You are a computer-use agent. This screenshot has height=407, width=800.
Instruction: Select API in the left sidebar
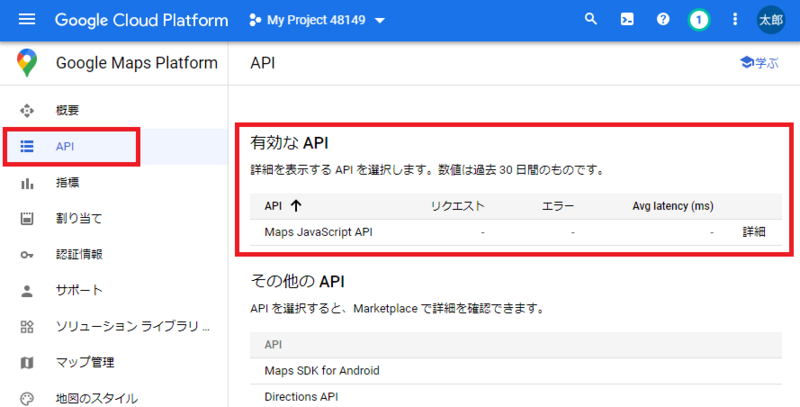point(65,147)
